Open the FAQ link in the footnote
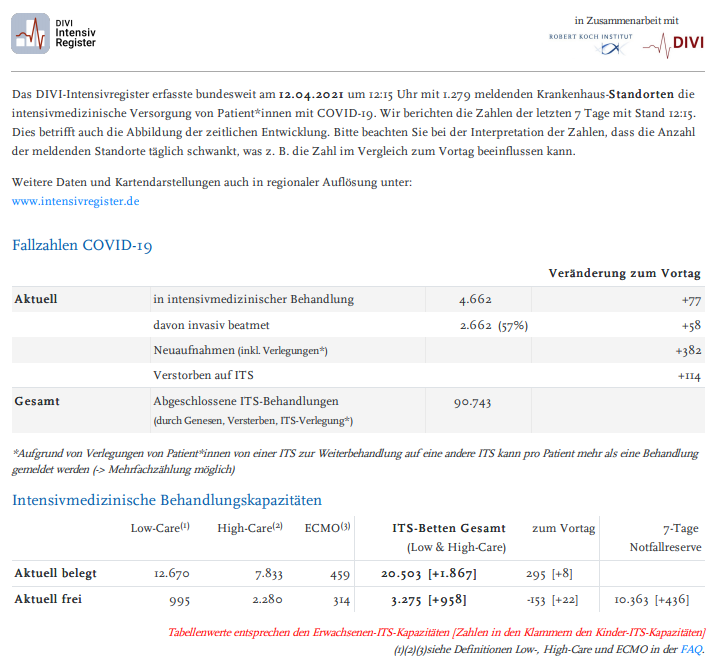The height and width of the screenshot is (668, 725). point(692,648)
